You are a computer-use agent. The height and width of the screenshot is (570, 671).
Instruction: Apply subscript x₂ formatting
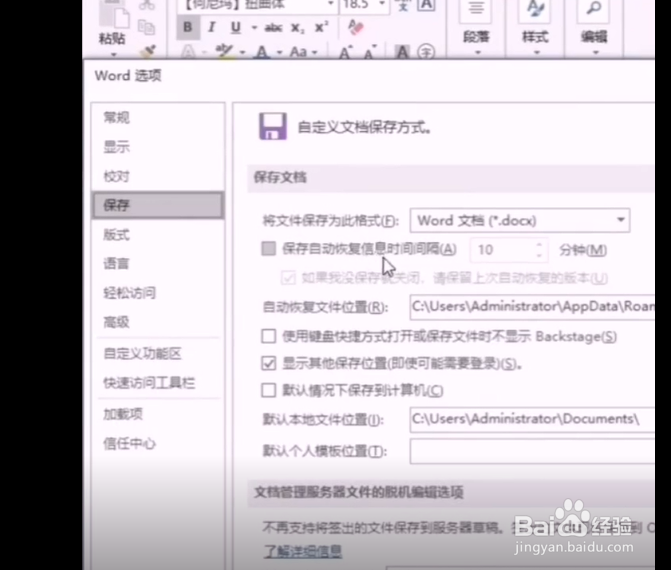coord(297,28)
